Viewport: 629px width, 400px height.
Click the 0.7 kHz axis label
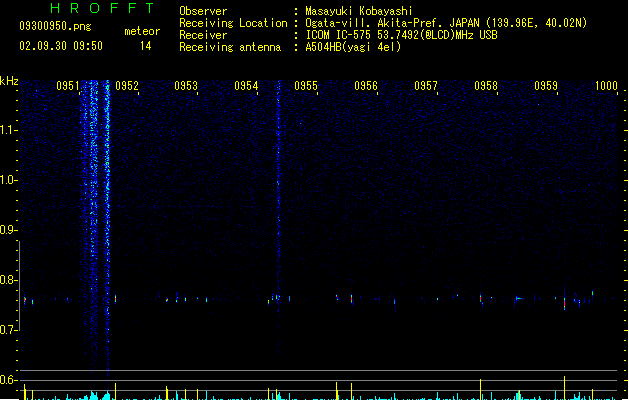[8, 330]
